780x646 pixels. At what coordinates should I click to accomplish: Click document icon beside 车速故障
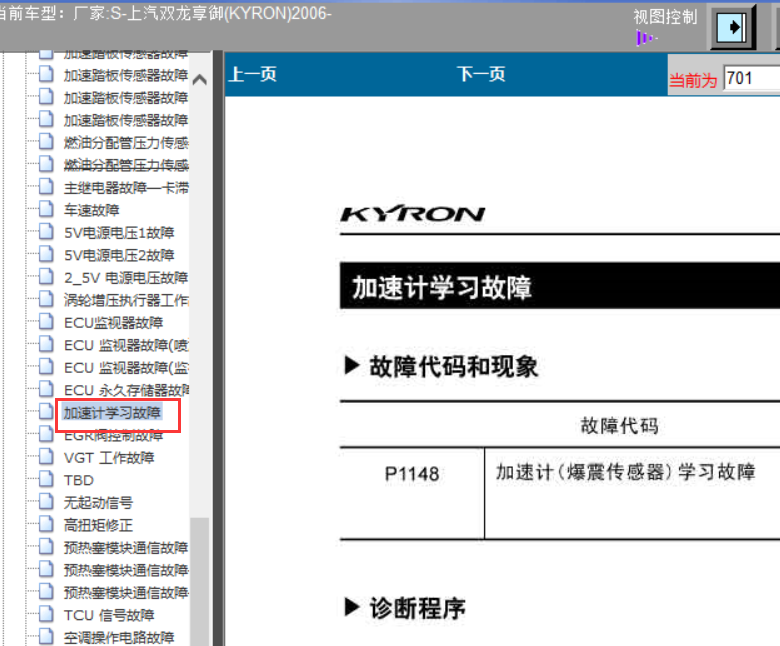[46, 209]
